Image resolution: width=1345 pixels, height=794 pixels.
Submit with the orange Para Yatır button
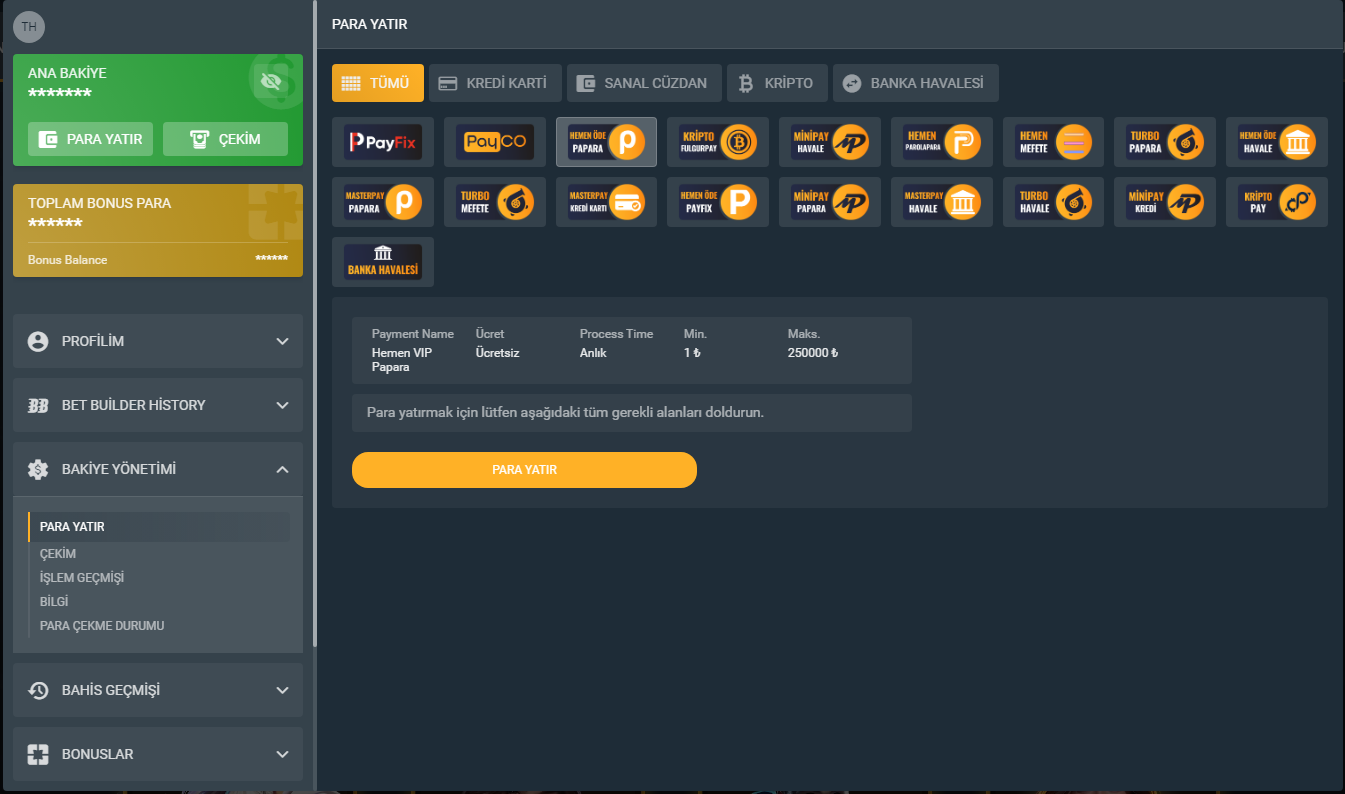(x=524, y=470)
